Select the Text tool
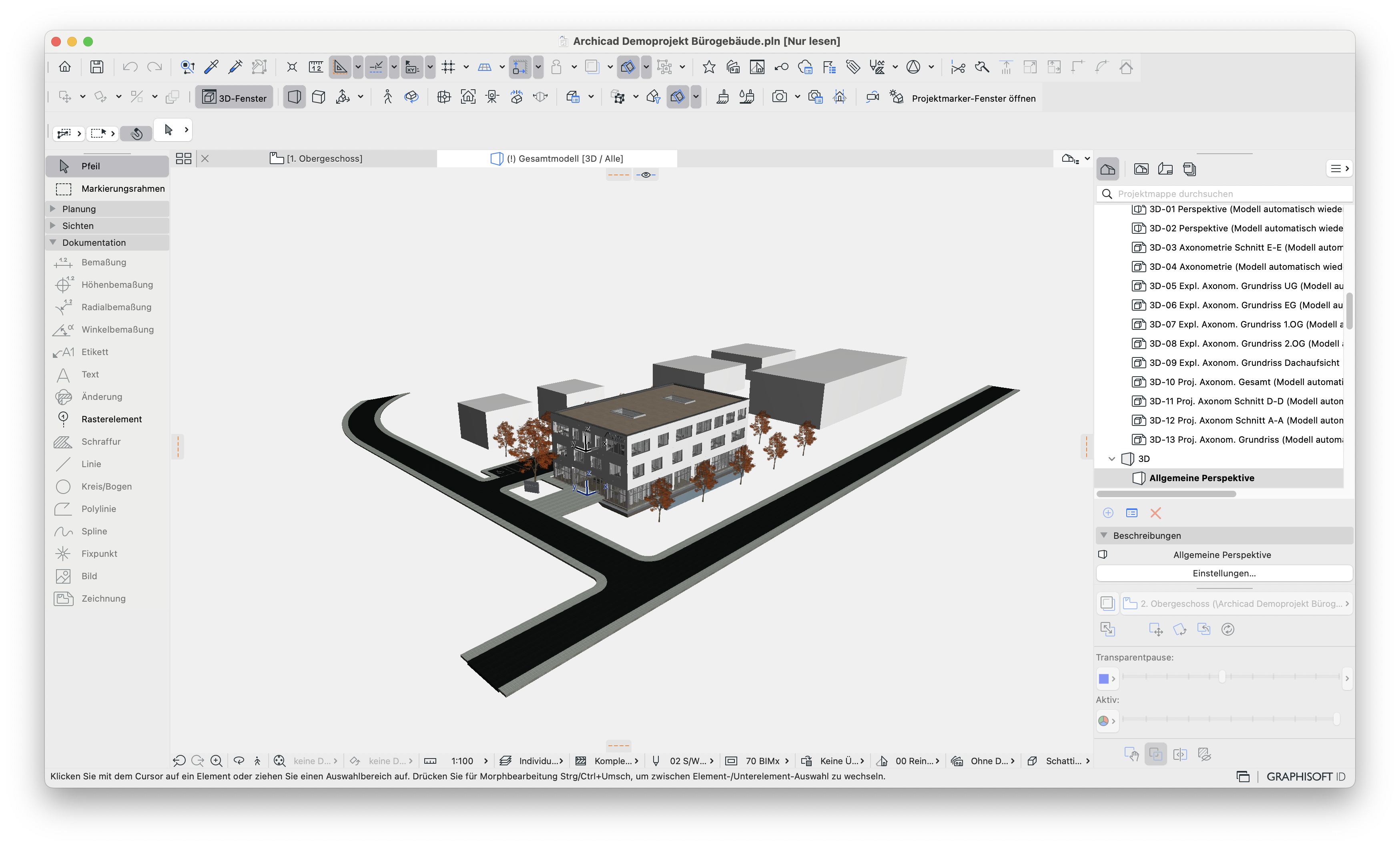The width and height of the screenshot is (1400, 847). tap(107, 374)
